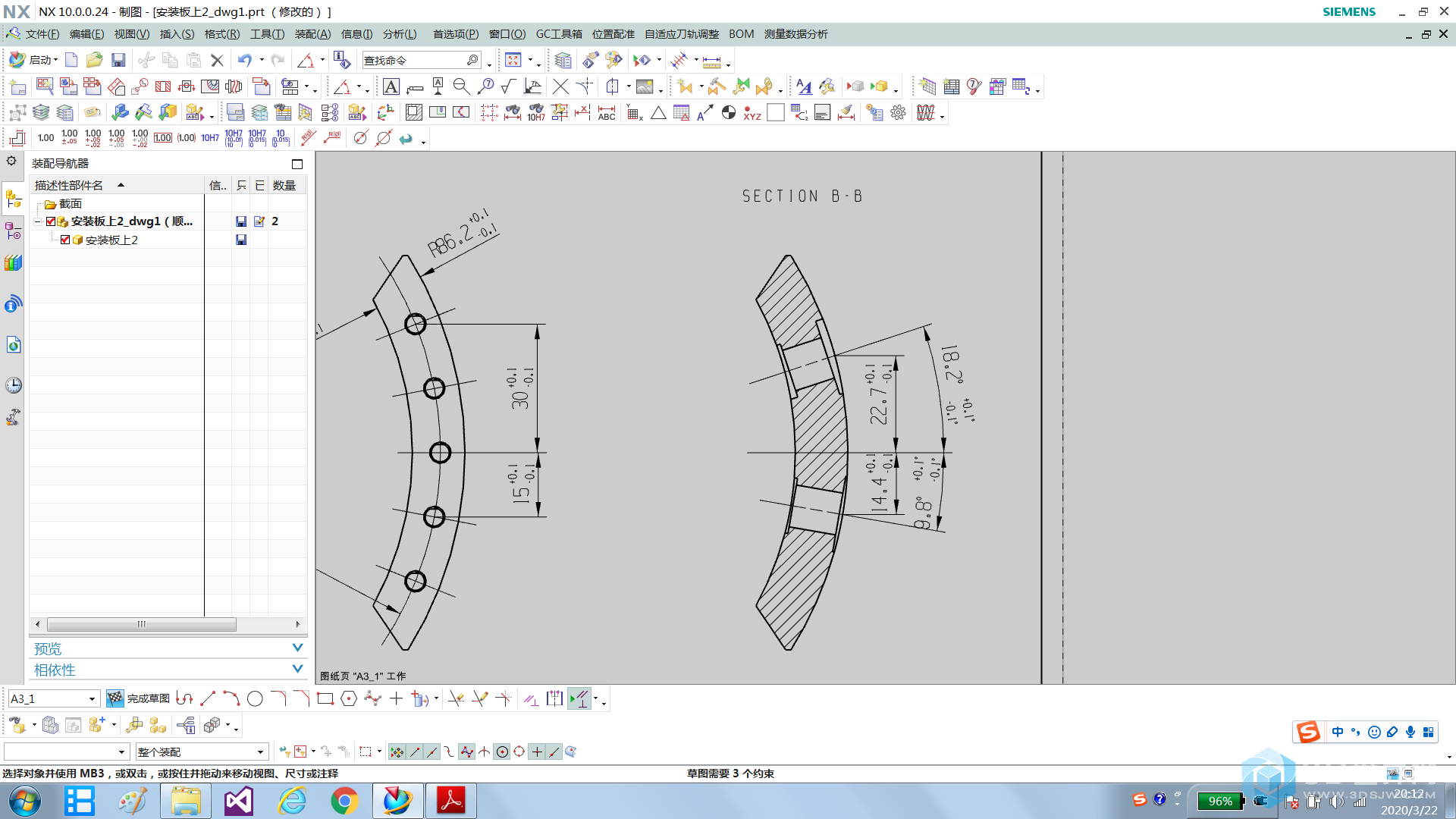Select the Polygon sketch tool

[x=349, y=698]
